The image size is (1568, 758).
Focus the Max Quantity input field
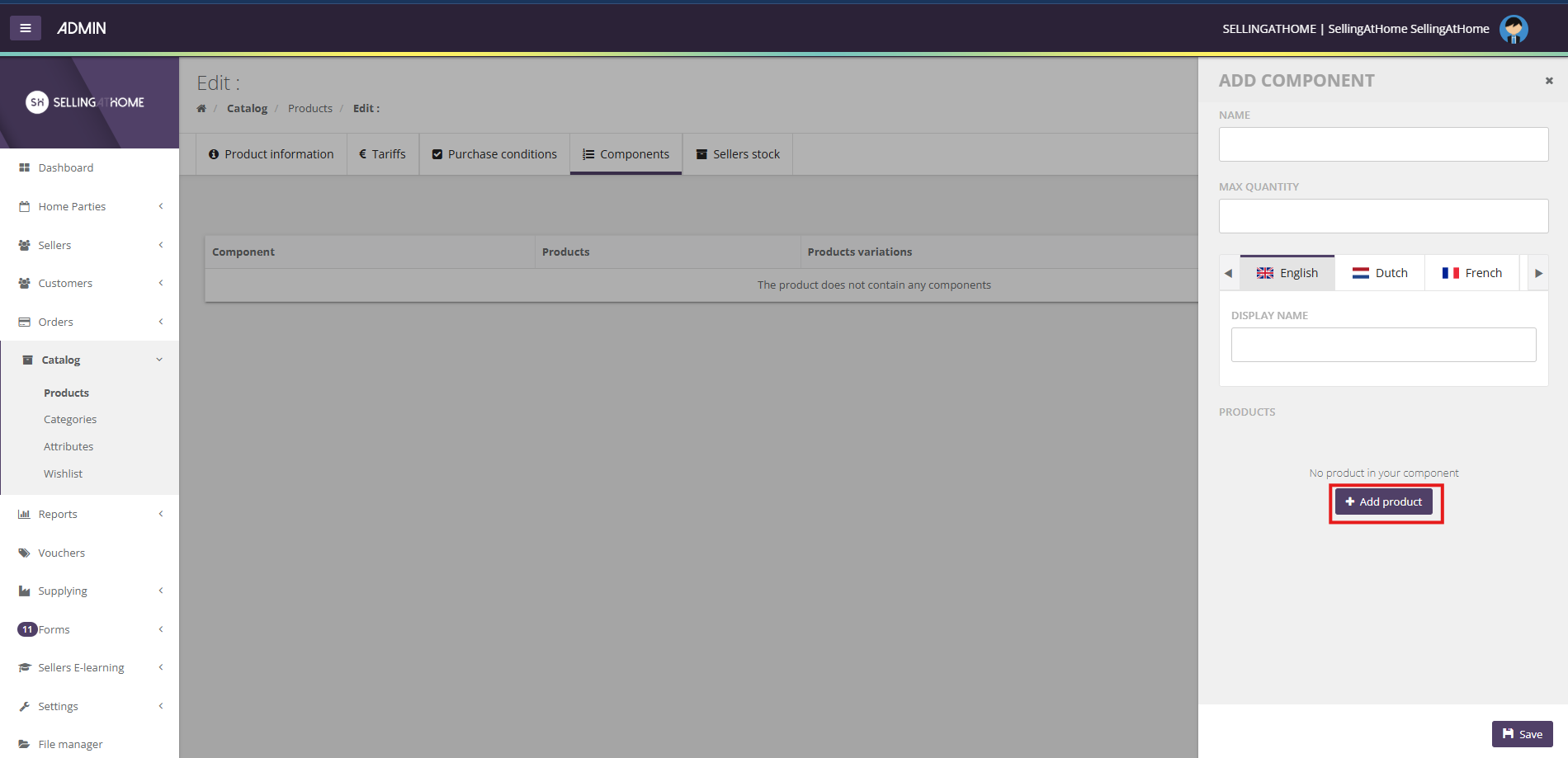point(1383,216)
